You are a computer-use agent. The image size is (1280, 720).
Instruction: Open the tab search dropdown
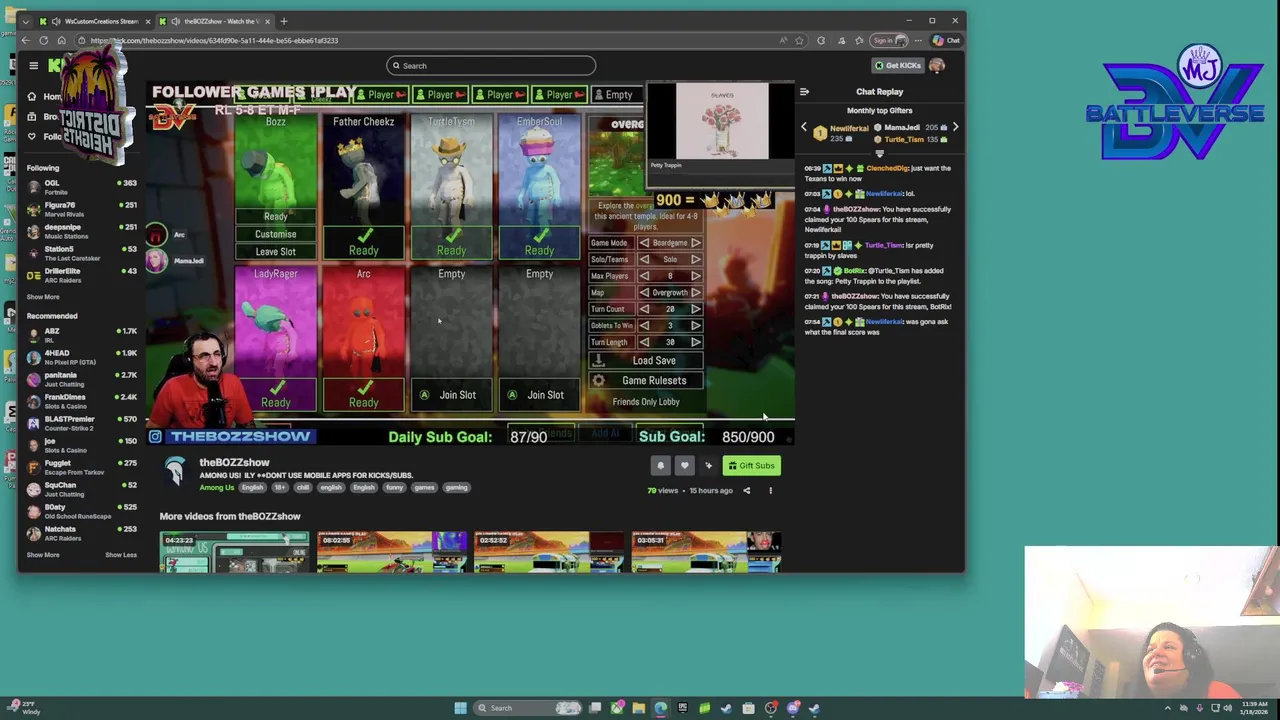coord(26,21)
